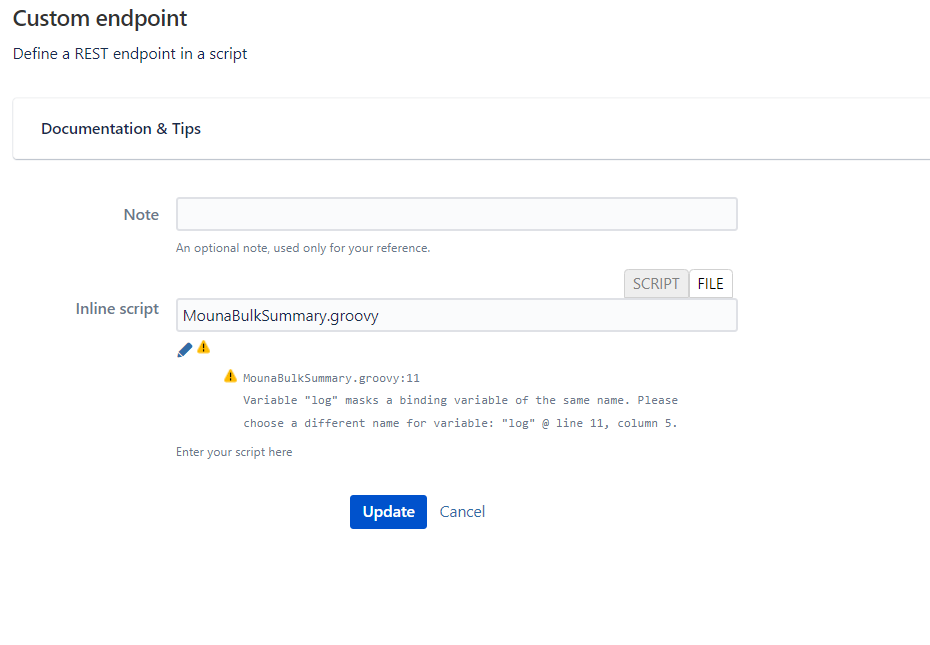Select the MounaBulkSummary.groovy:11 warning line
930x645 pixels.
(331, 379)
